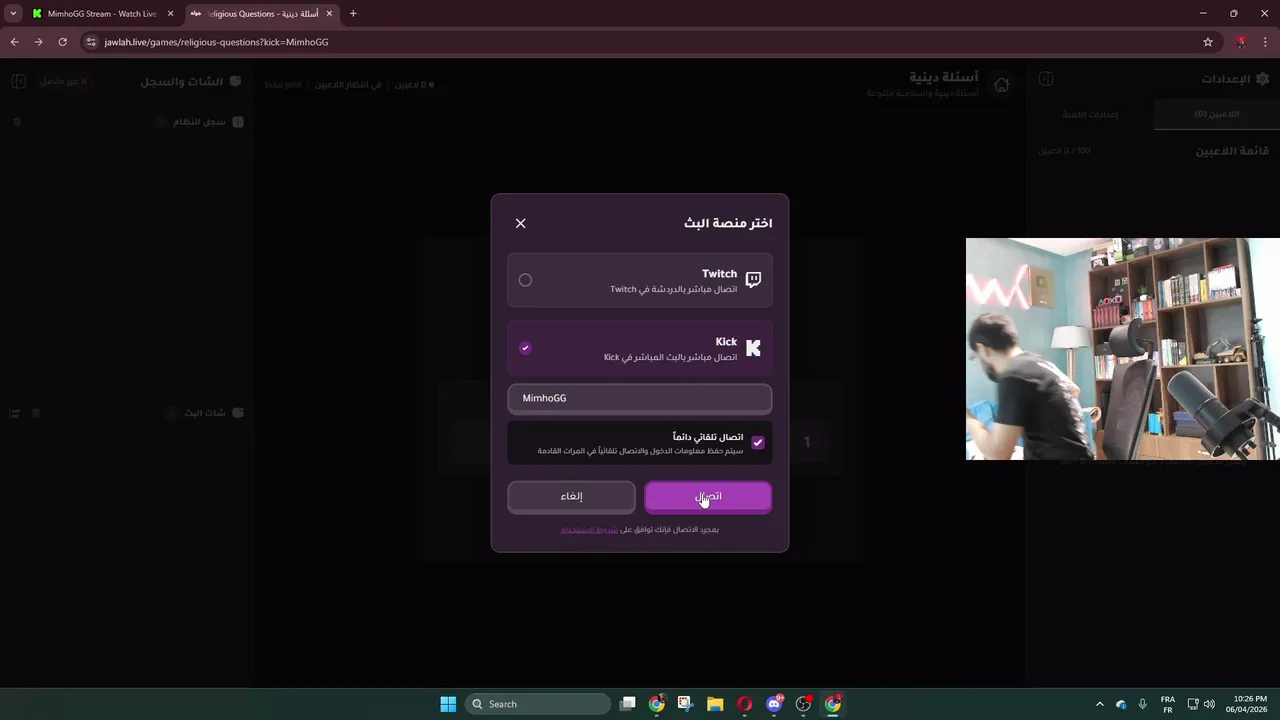This screenshot has height=720, width=1280.
Task: Reload the page with refresh icon
Action: [62, 42]
